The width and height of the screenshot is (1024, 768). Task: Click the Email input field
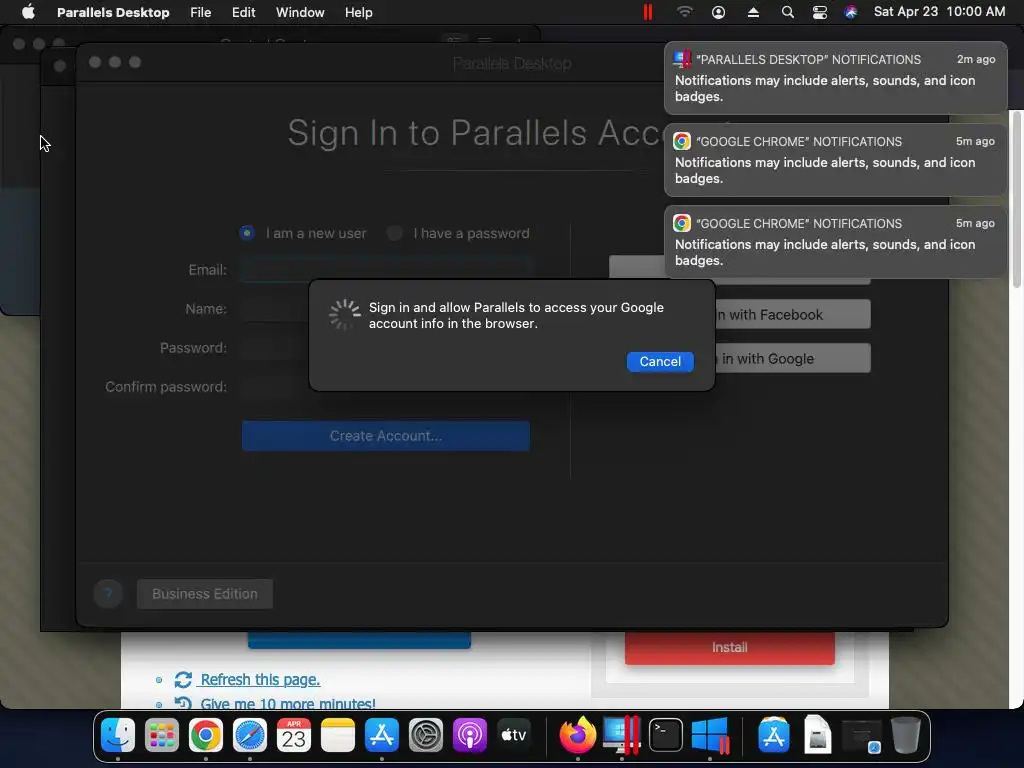point(386,270)
